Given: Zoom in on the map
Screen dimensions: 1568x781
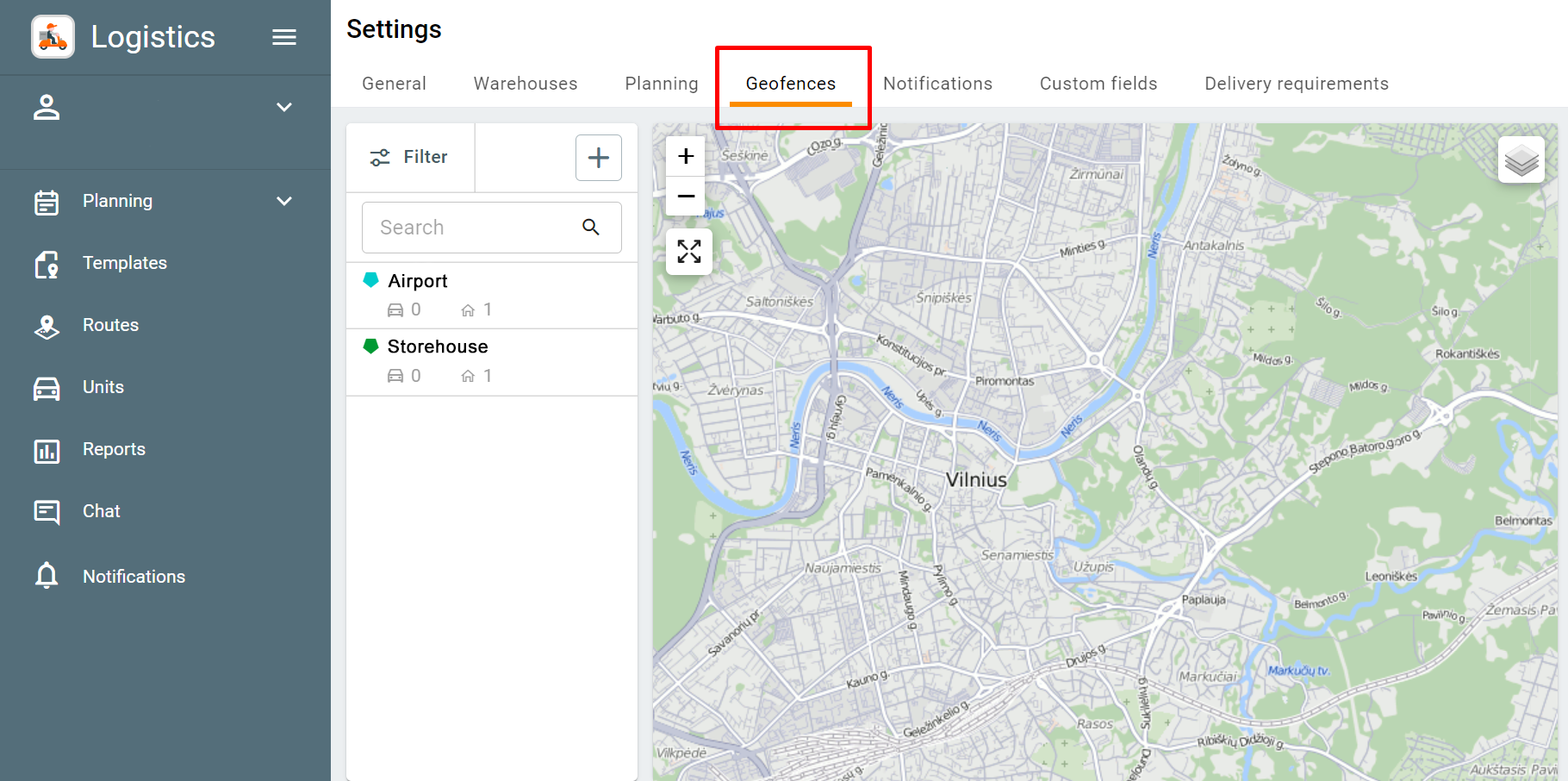Looking at the screenshot, I should pos(686,156).
